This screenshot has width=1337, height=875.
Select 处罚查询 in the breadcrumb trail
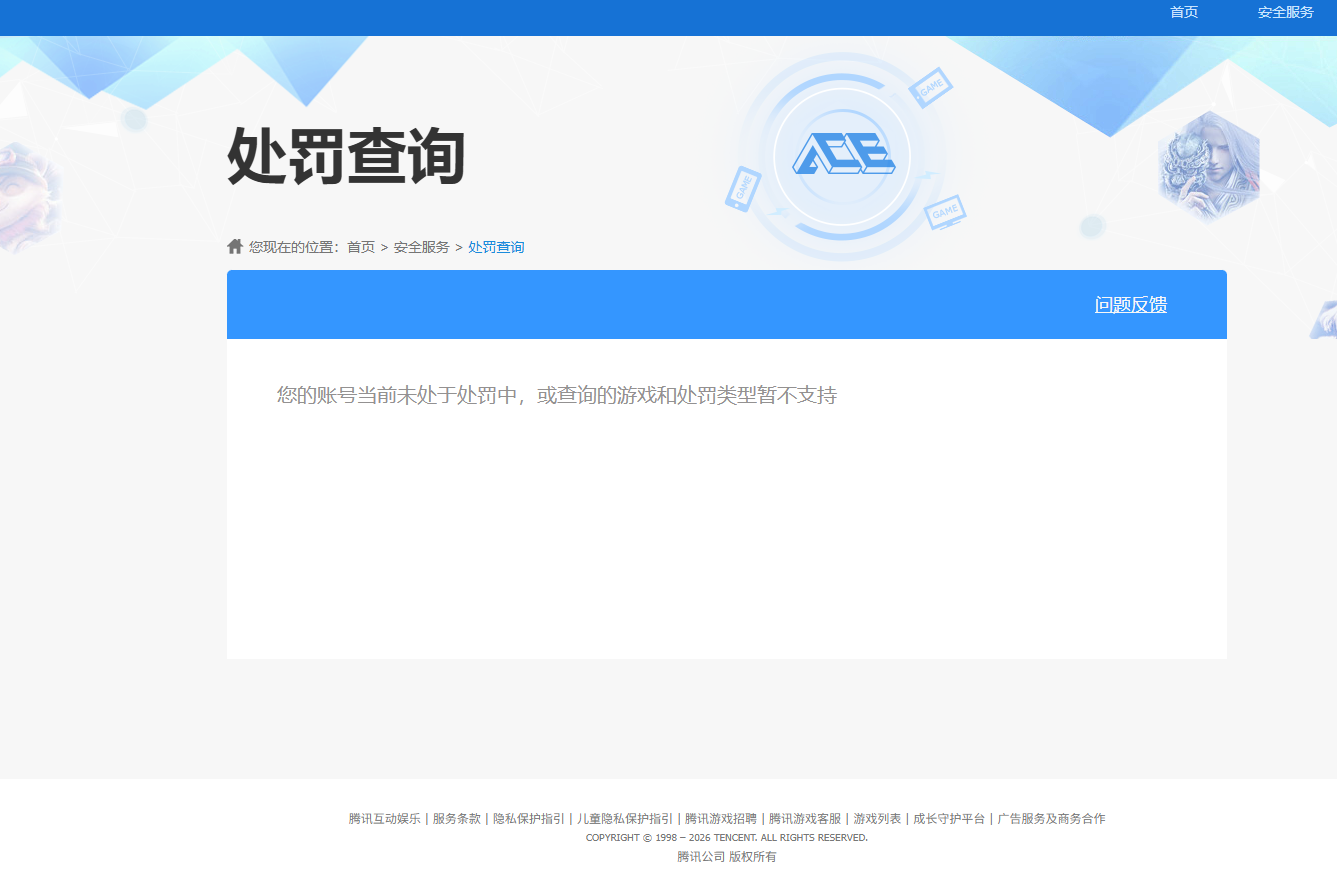(495, 246)
